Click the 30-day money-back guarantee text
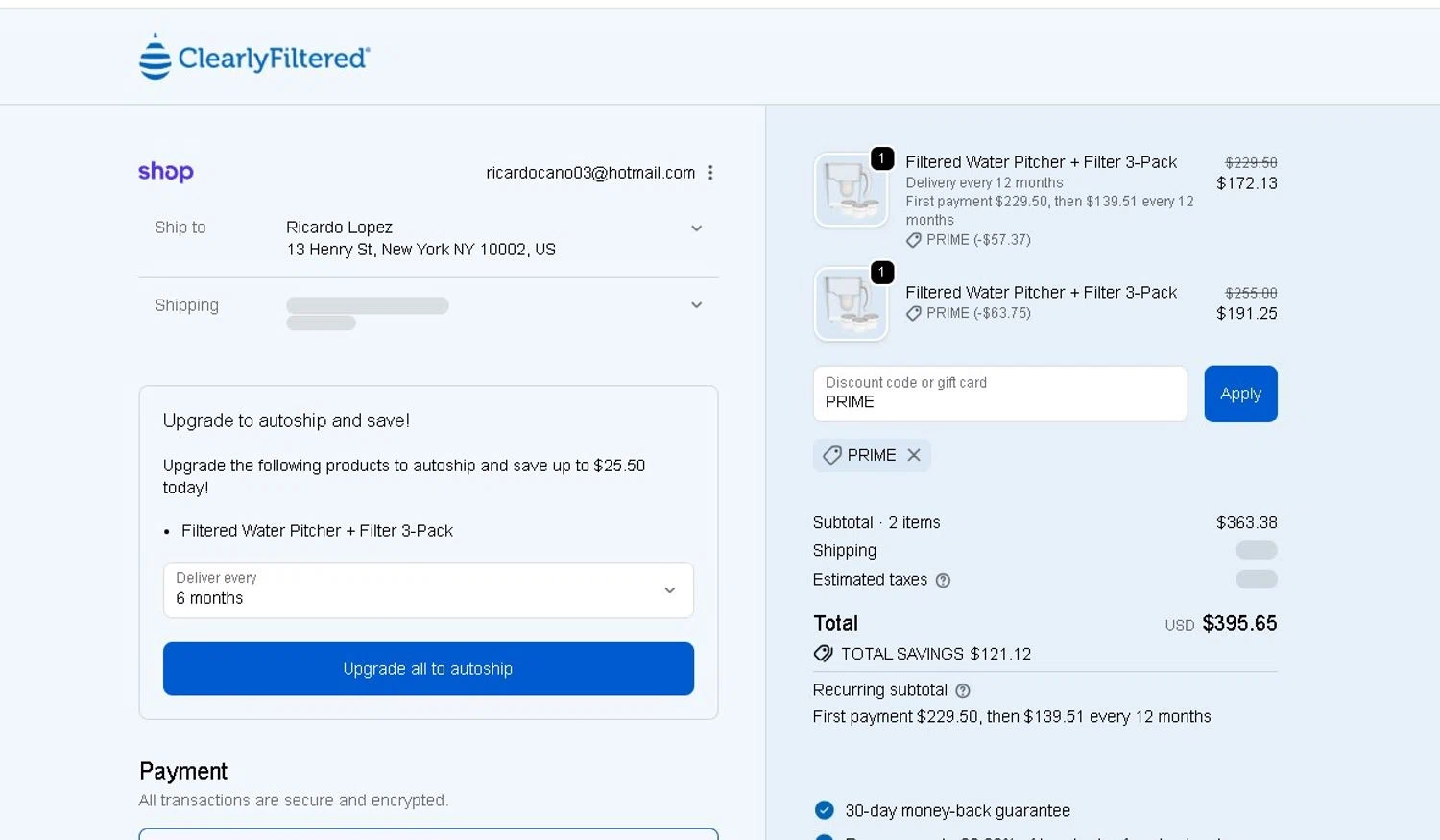Screen dimensions: 1440x840 click(x=957, y=810)
